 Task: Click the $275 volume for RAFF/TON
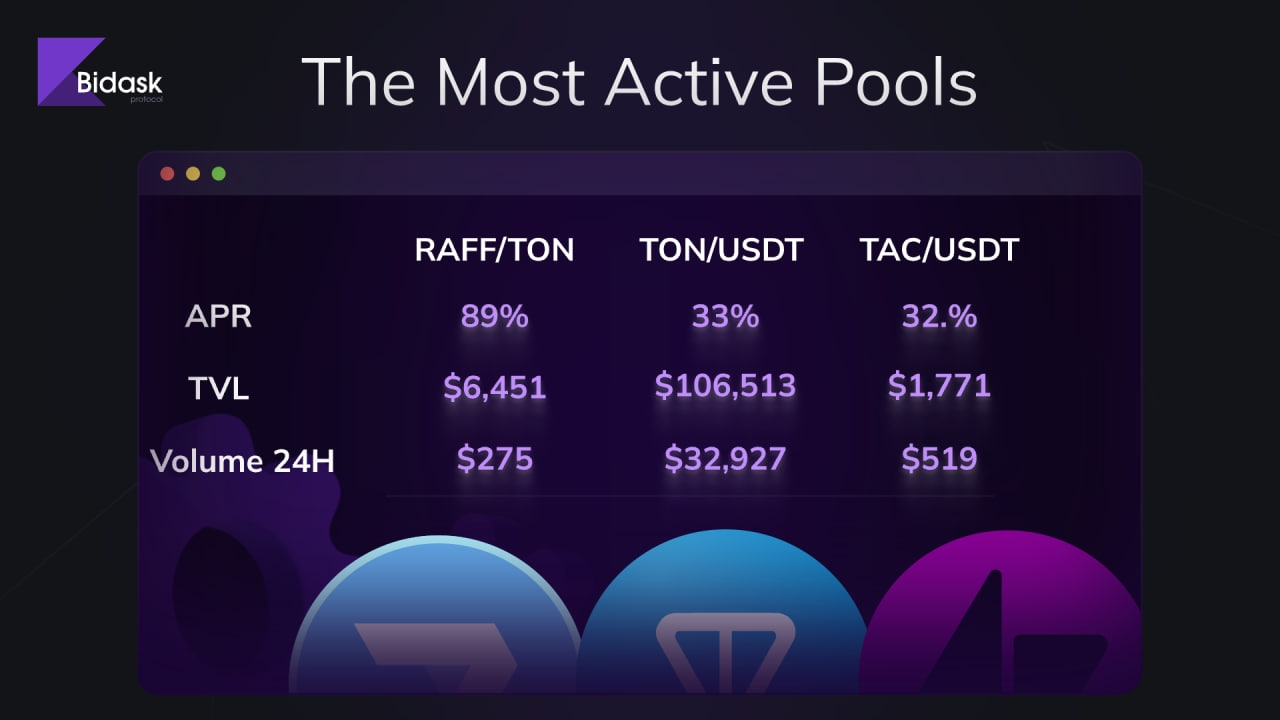coord(494,459)
